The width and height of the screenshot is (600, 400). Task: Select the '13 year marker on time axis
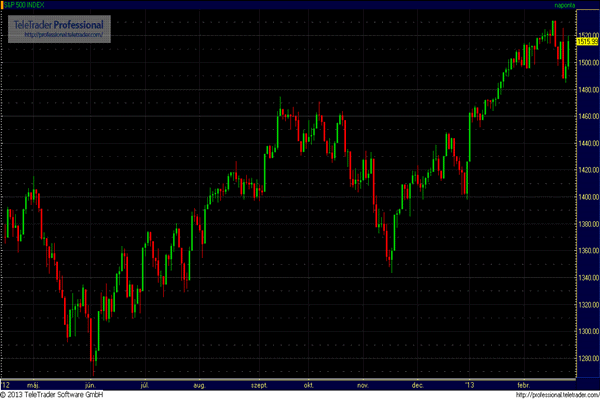coord(465,384)
